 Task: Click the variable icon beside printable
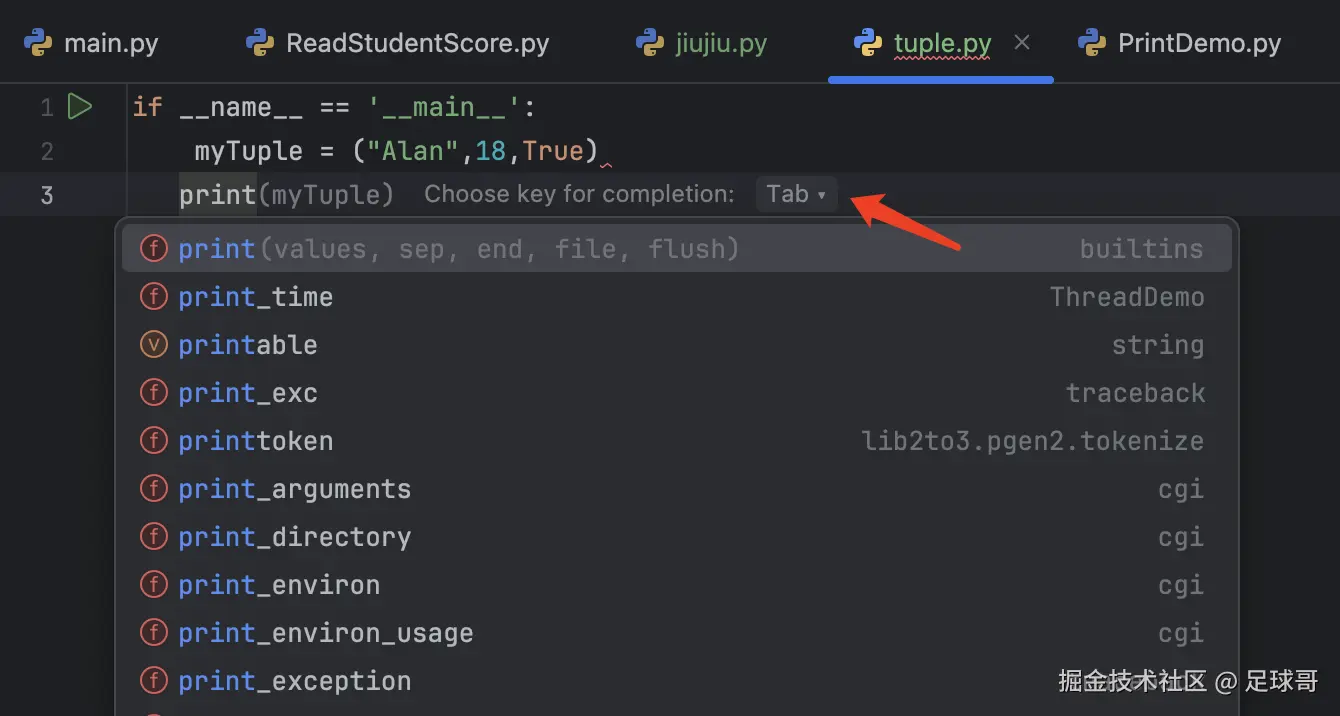153,344
